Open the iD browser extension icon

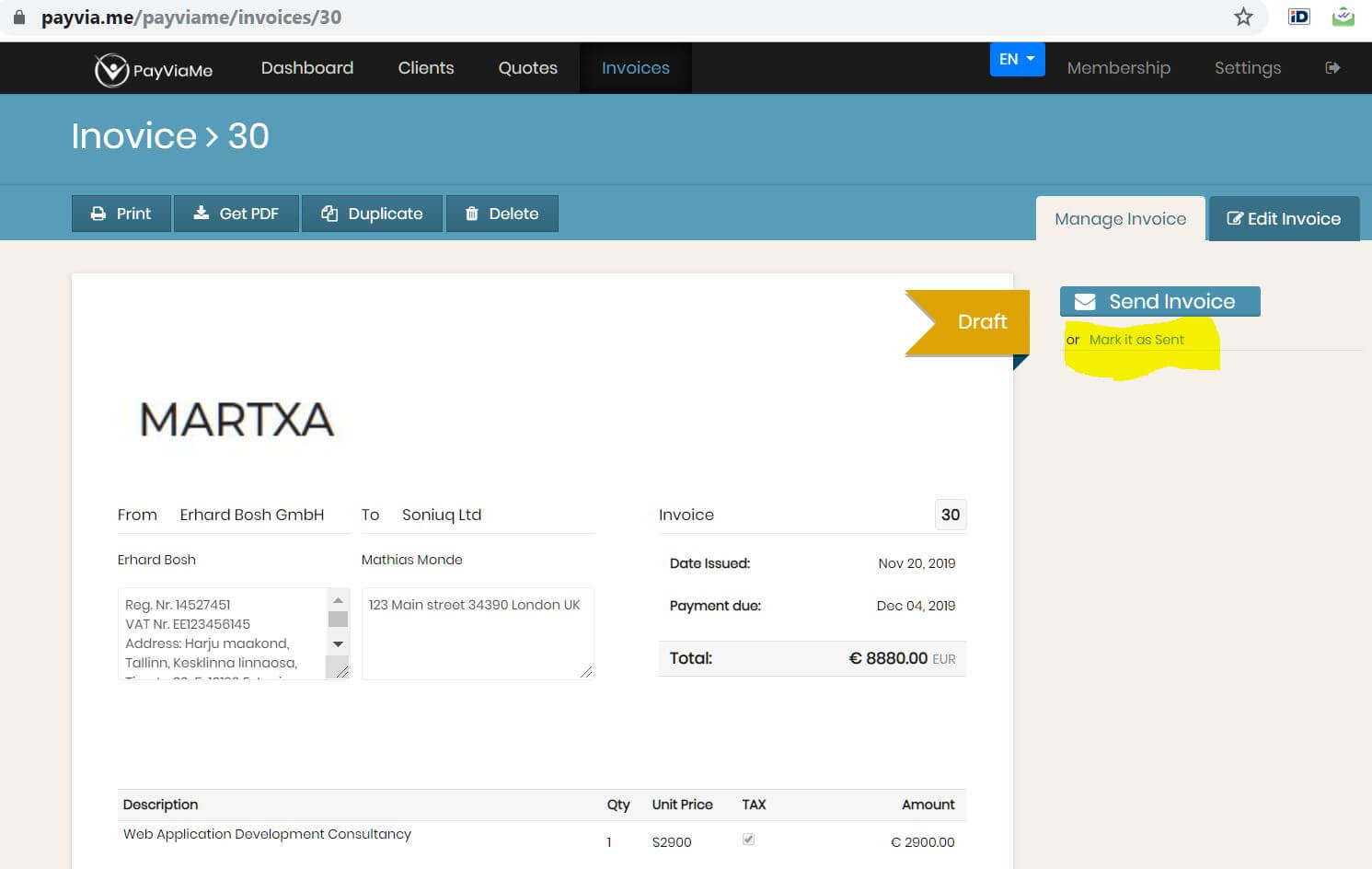coord(1298,17)
